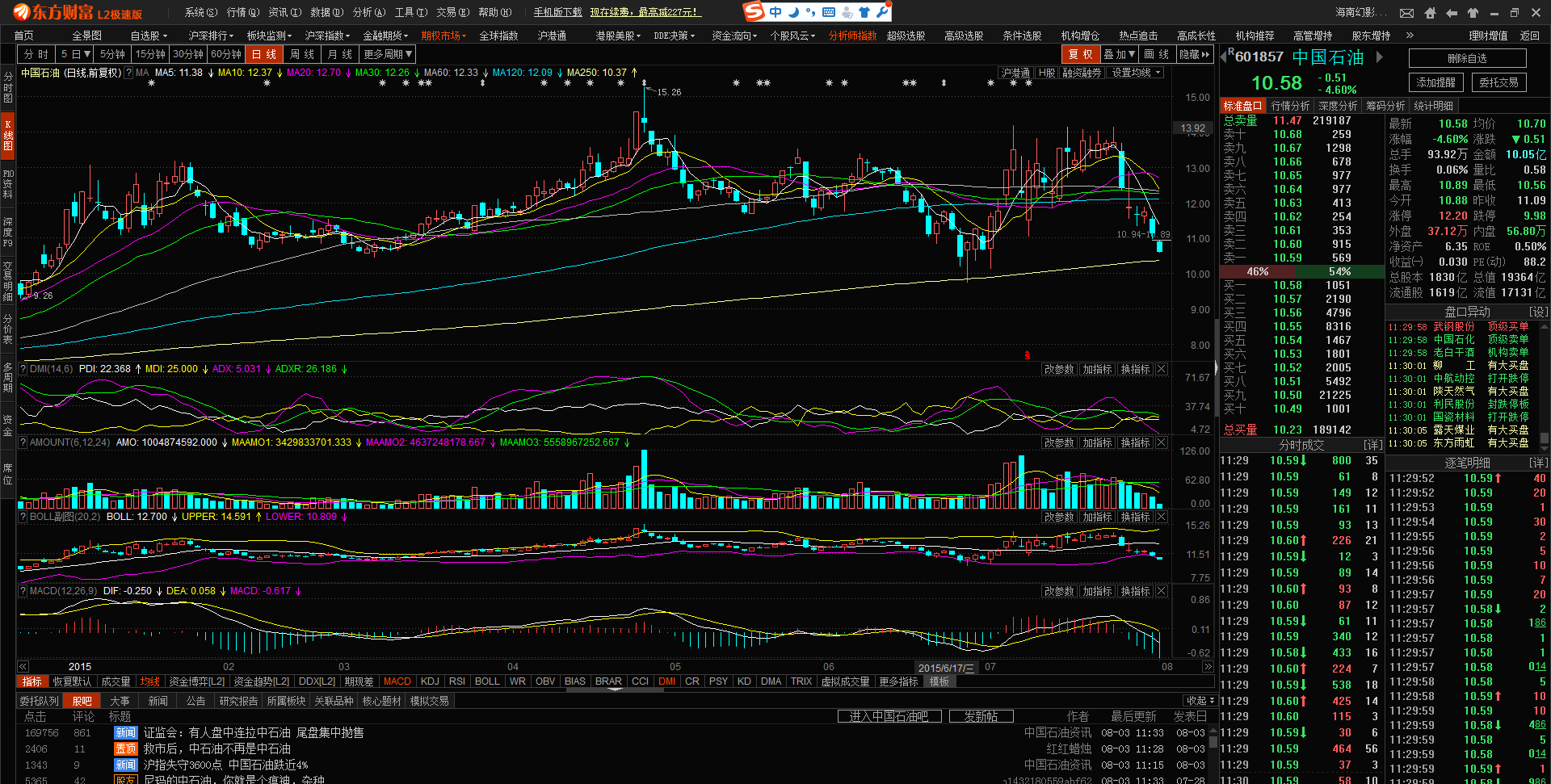Click the 2015/6/17 timeline date marker
The height and width of the screenshot is (784, 1551).
[947, 668]
